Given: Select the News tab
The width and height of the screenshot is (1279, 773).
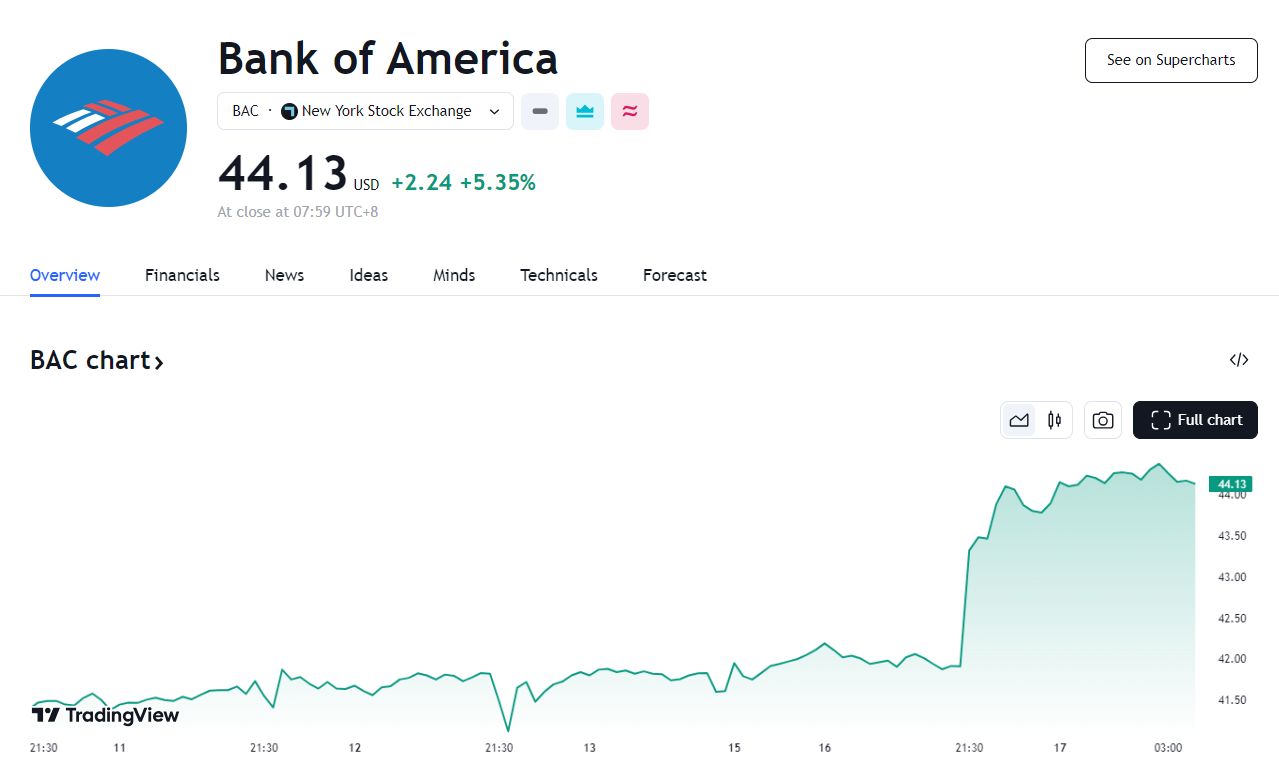Looking at the screenshot, I should click(284, 275).
